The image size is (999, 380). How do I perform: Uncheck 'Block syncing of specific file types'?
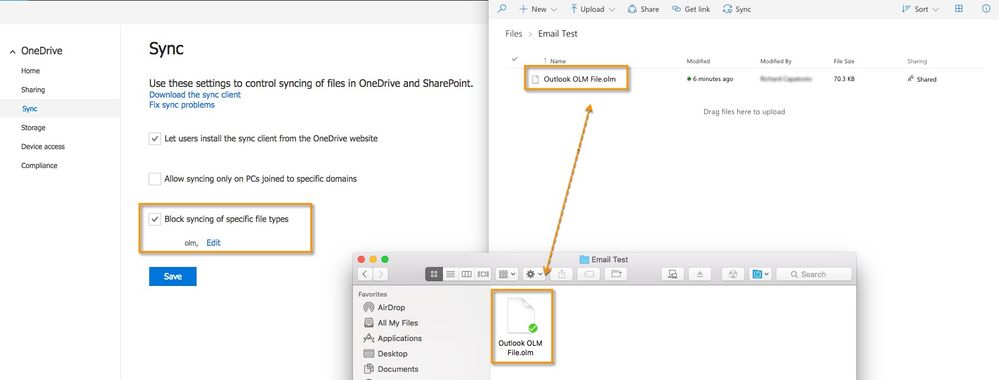coord(155,219)
